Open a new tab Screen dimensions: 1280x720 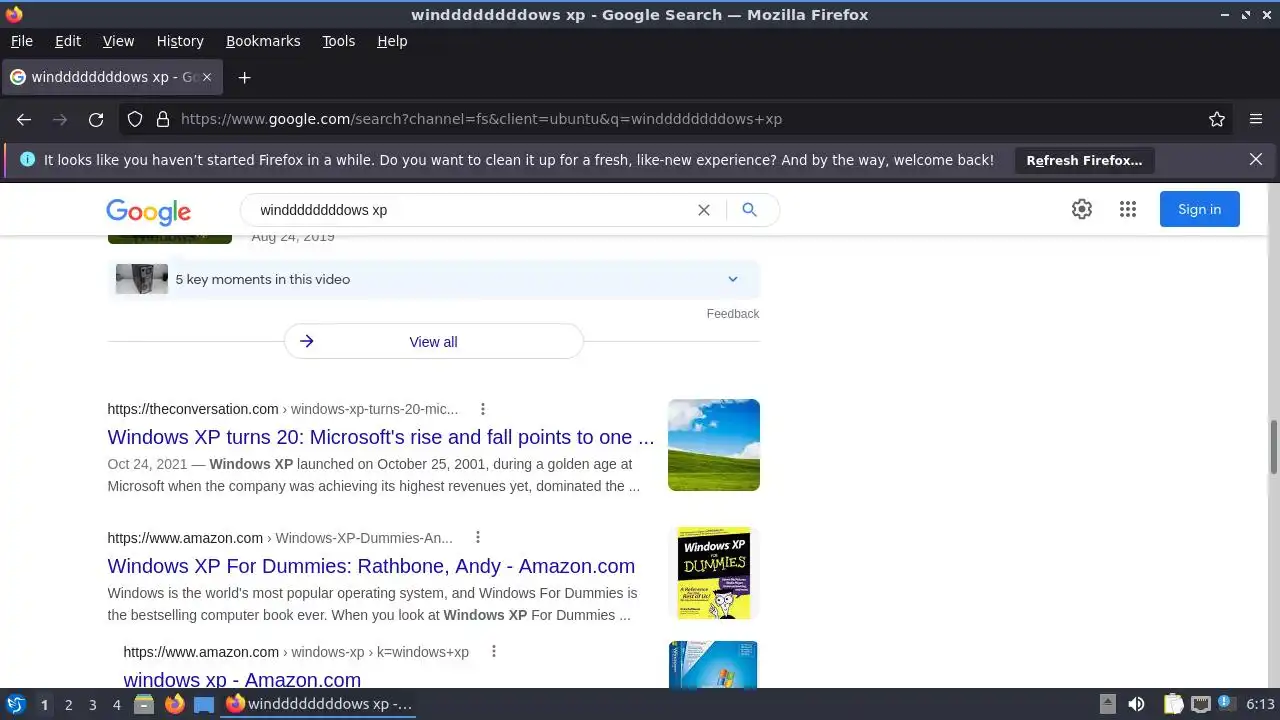click(244, 77)
